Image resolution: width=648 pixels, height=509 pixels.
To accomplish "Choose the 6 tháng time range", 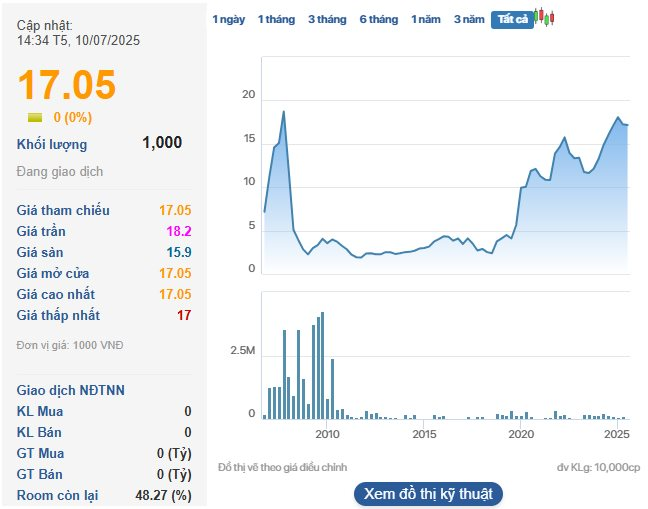I will (378, 20).
